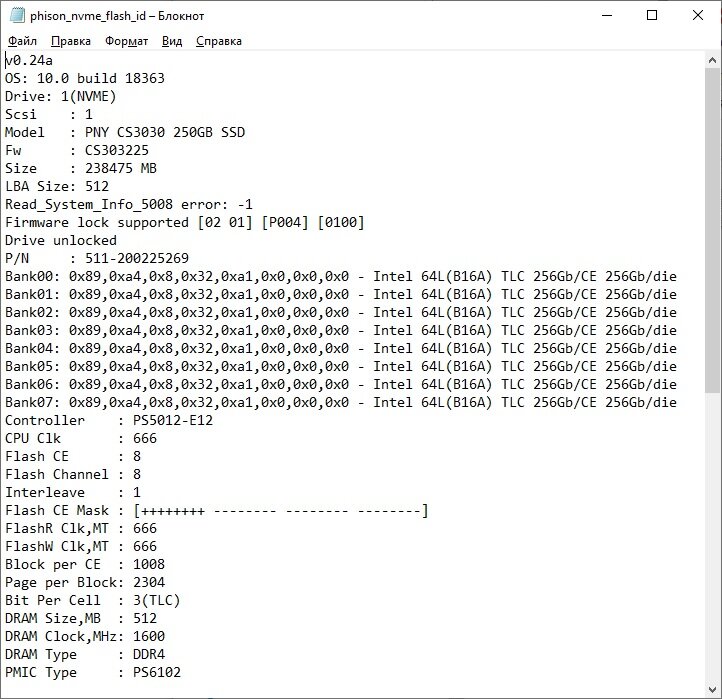Viewport: 722px width, 699px height.
Task: Maximize the Notepad window
Action: tap(652, 16)
